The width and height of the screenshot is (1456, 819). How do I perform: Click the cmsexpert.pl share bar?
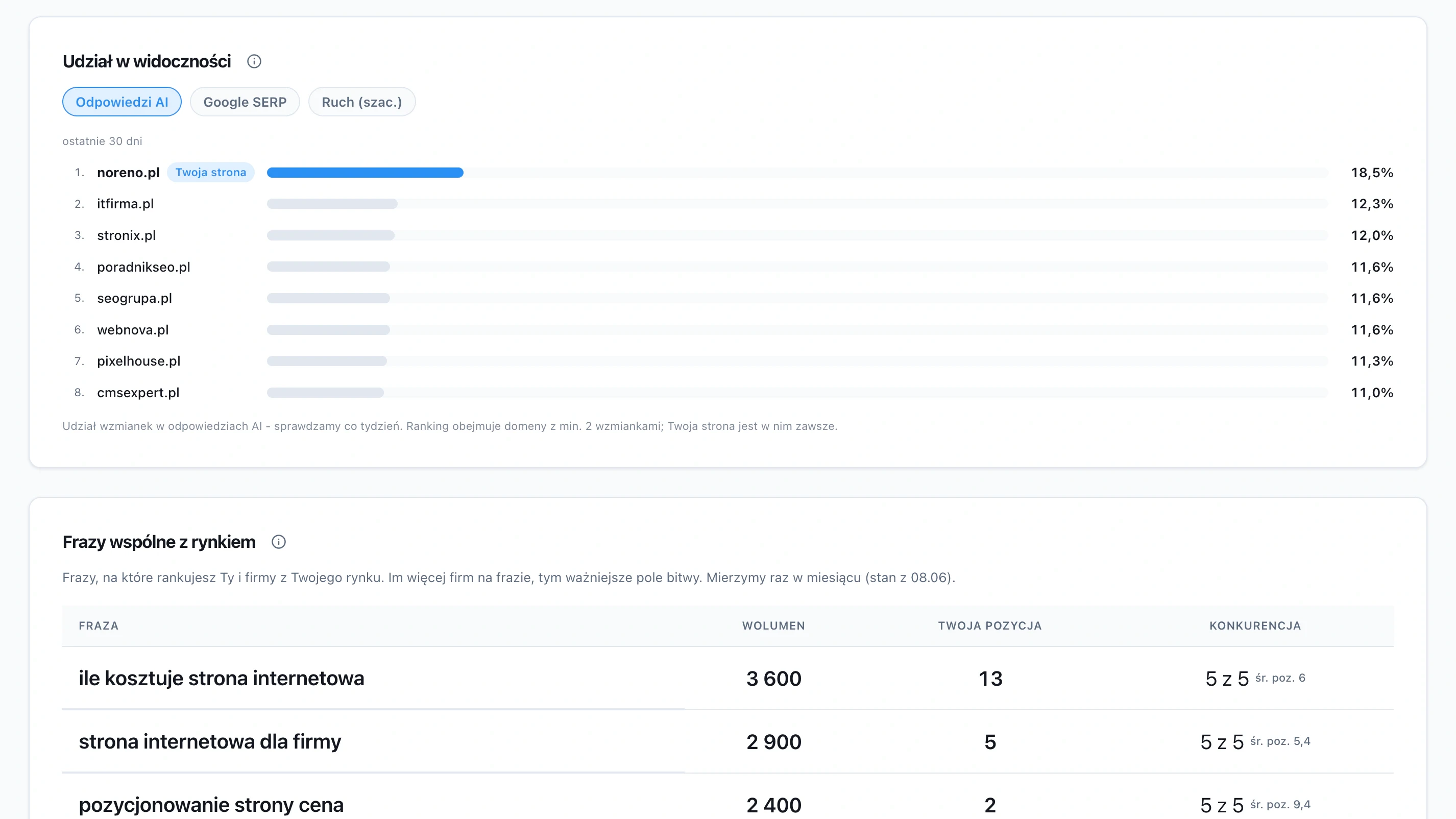(326, 392)
